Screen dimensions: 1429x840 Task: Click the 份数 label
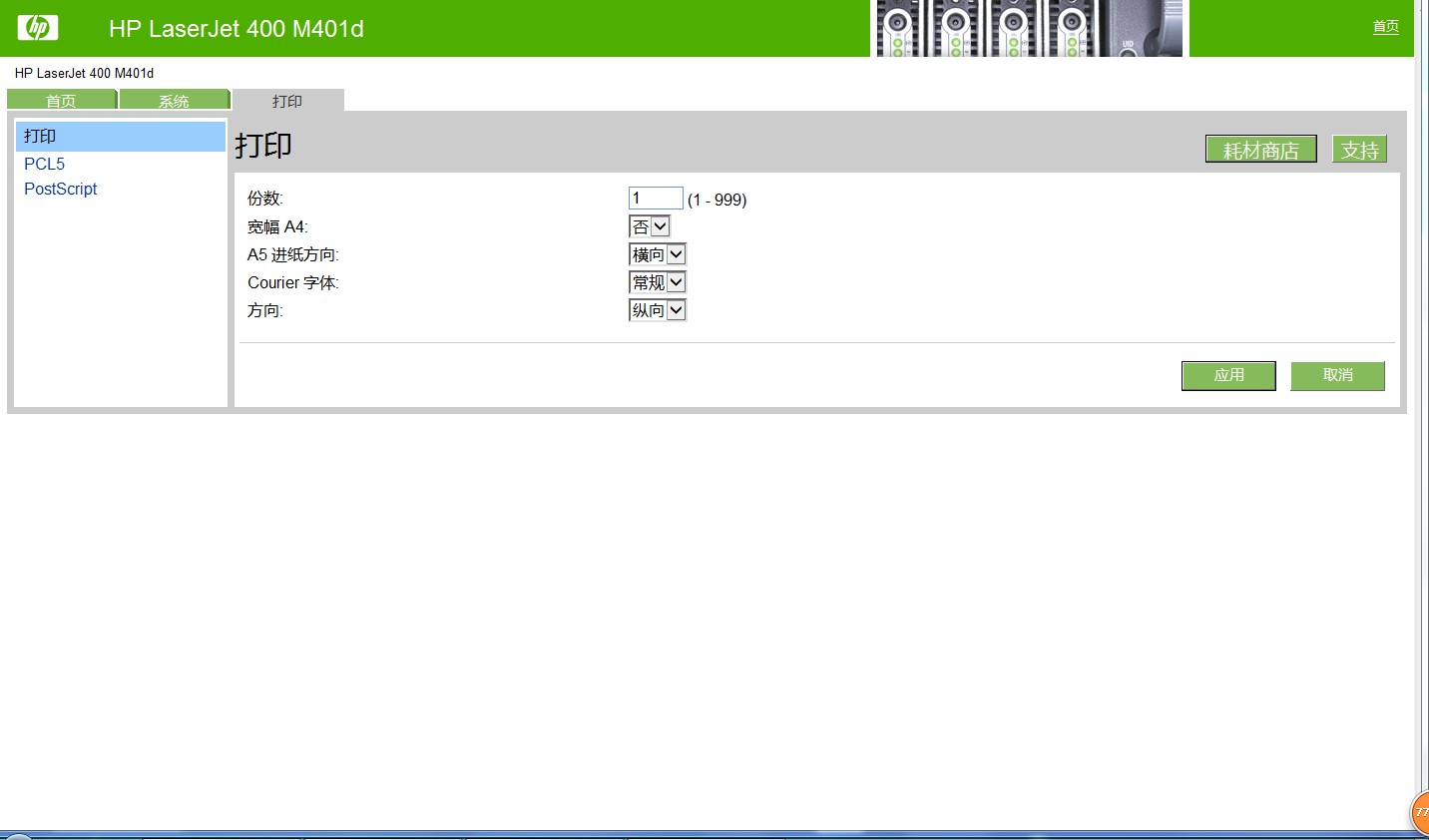pos(265,199)
